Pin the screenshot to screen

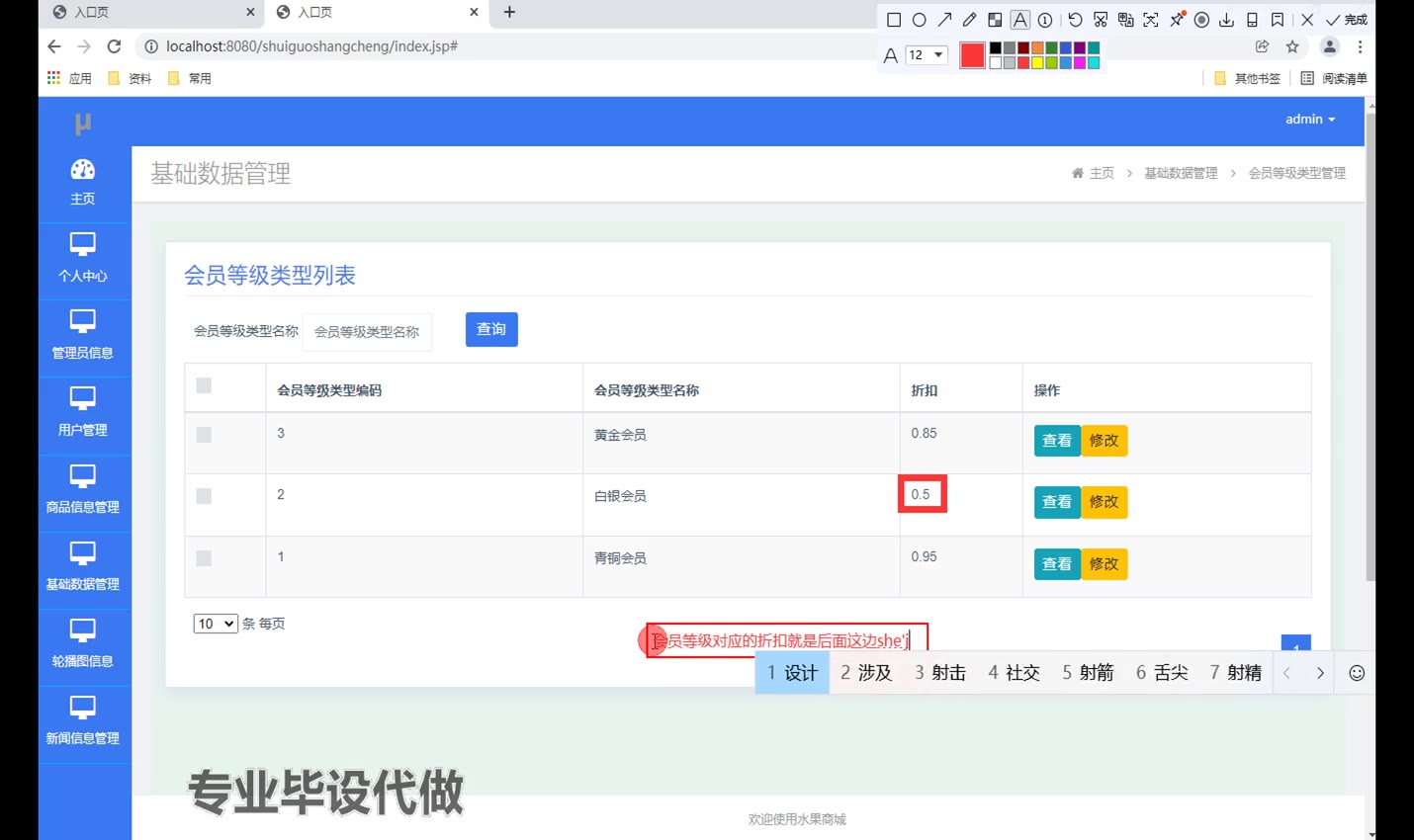1177,20
